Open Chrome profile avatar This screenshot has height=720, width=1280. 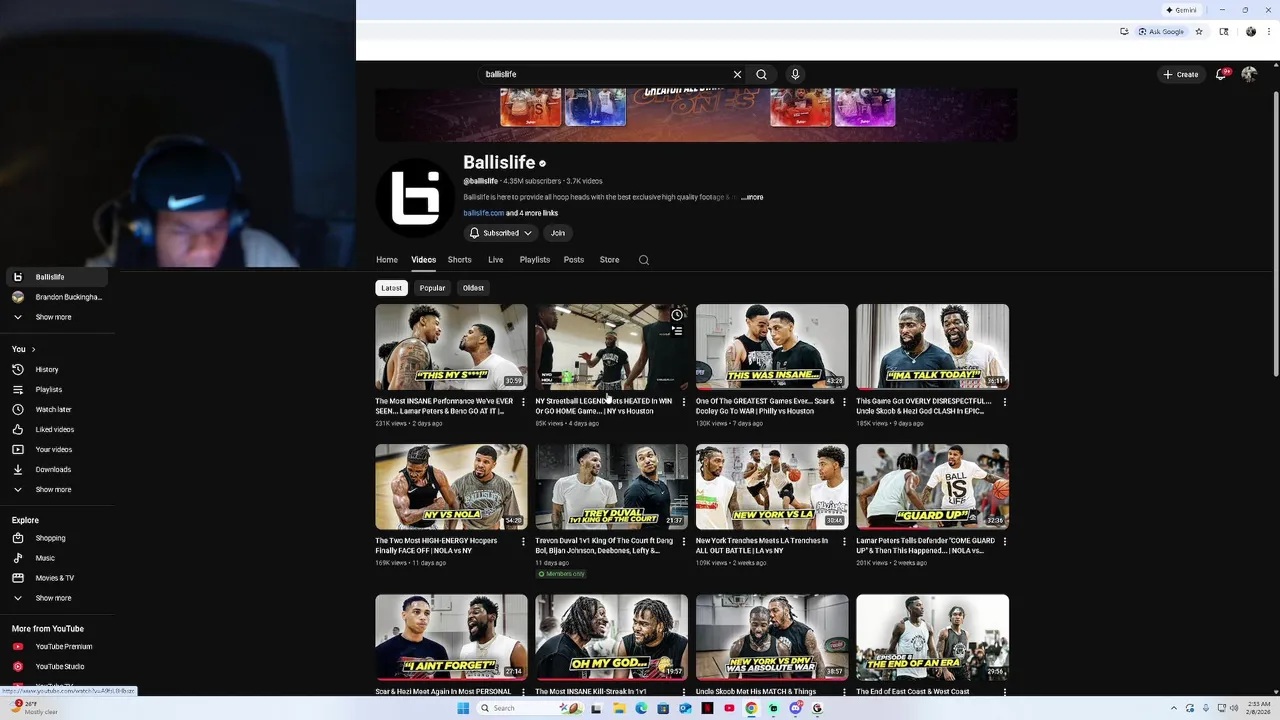click(x=1251, y=32)
